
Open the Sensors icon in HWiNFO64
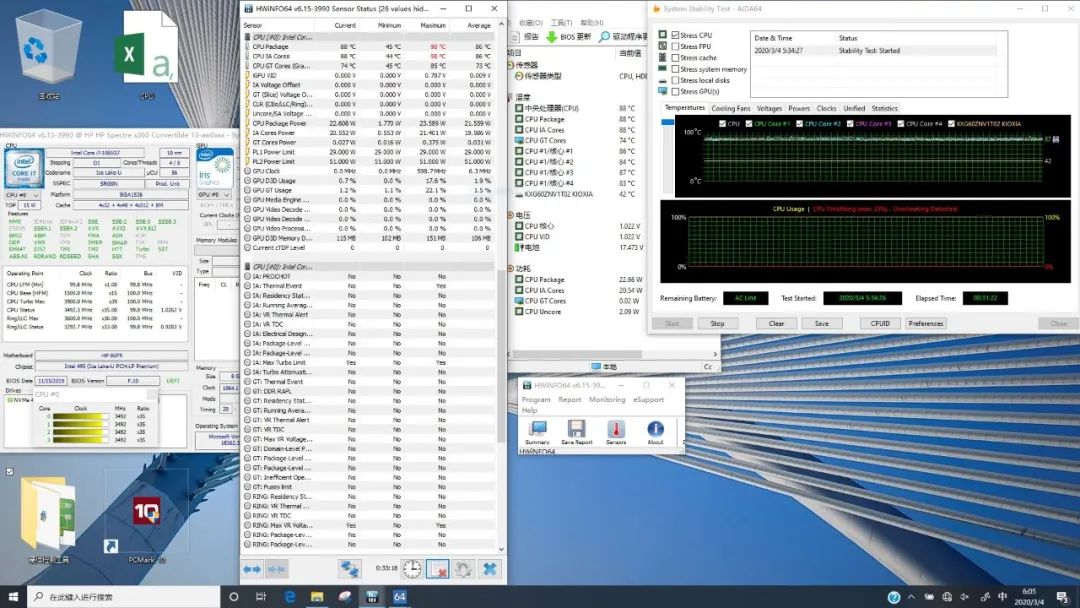[616, 431]
